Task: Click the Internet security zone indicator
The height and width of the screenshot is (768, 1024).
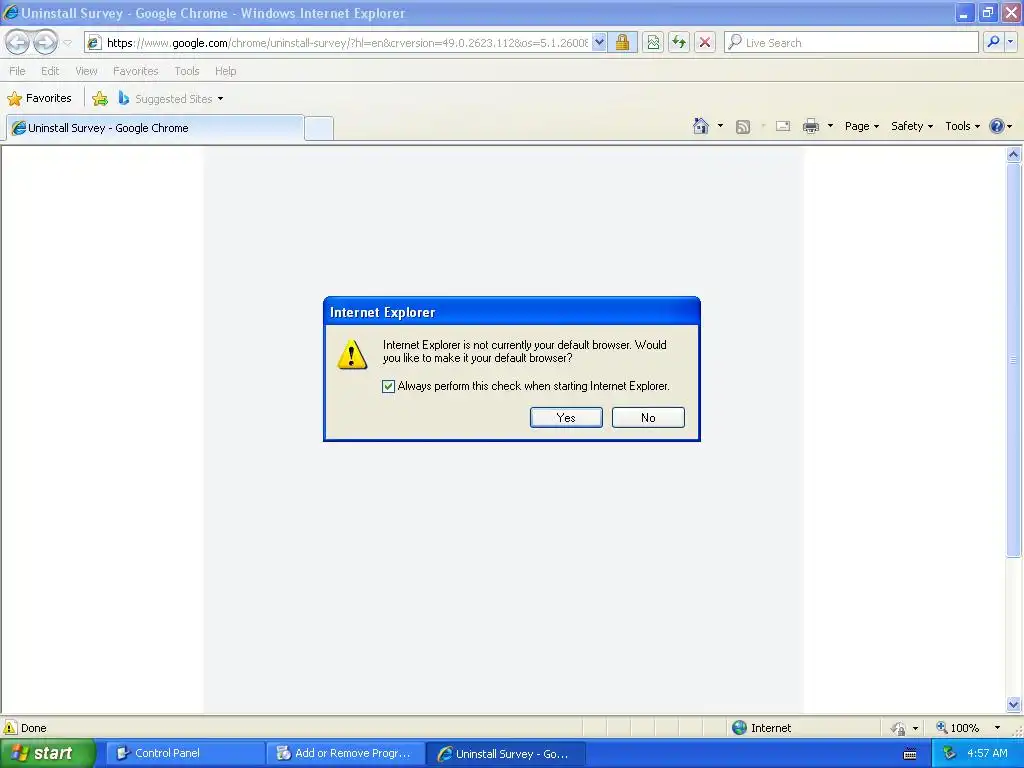Action: coord(761,728)
